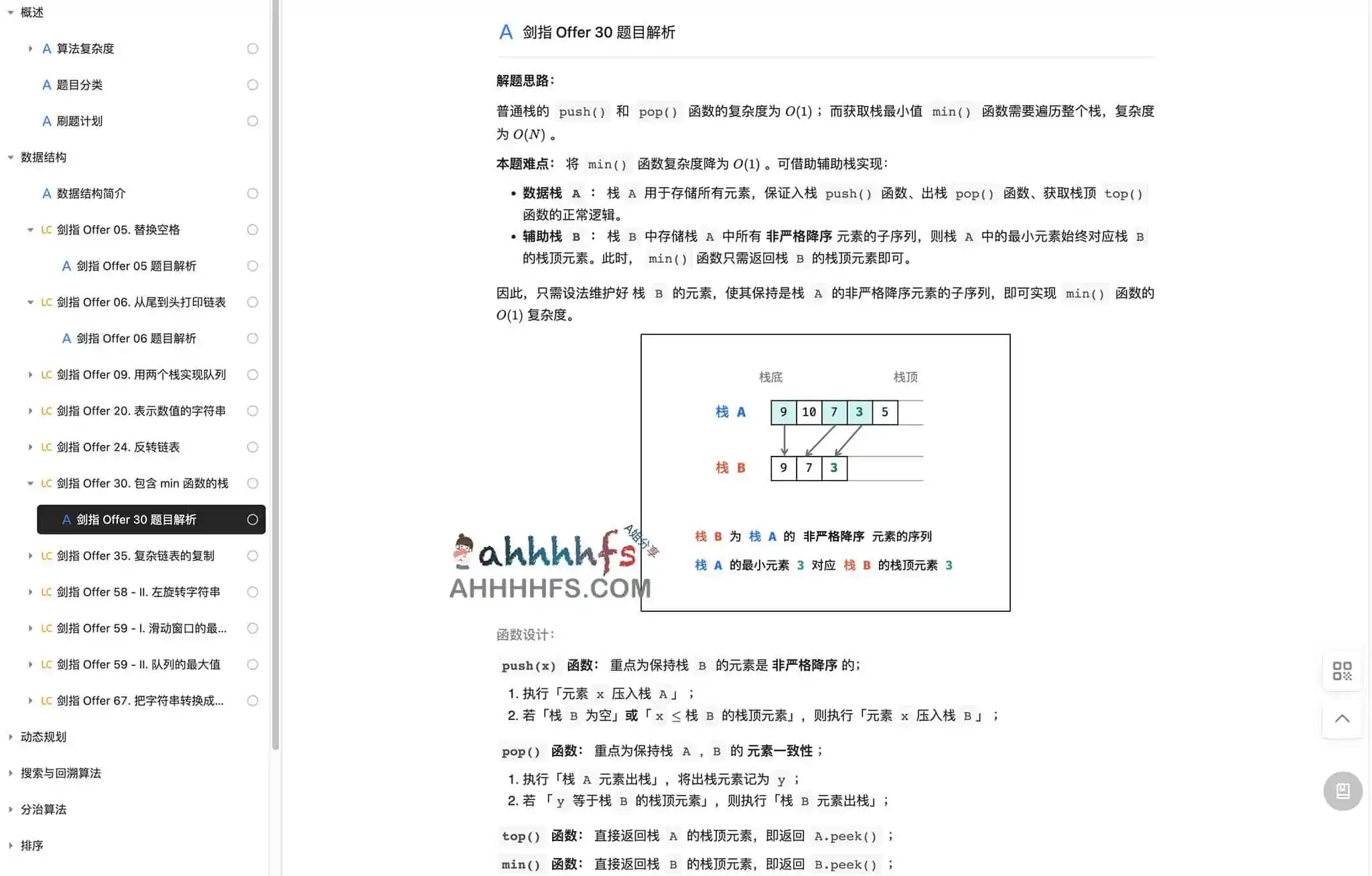Click the A page icon beside 数据结构简介
Screen dimensions: 1372x876
point(46,193)
